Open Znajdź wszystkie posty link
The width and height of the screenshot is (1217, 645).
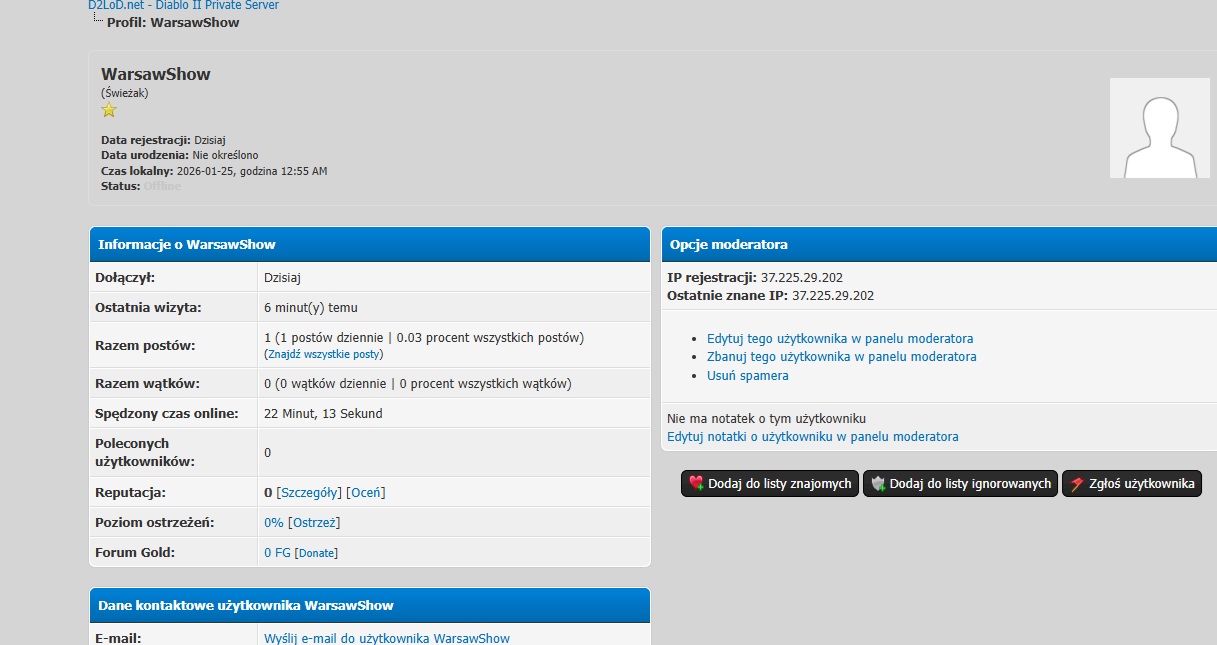(x=324, y=354)
